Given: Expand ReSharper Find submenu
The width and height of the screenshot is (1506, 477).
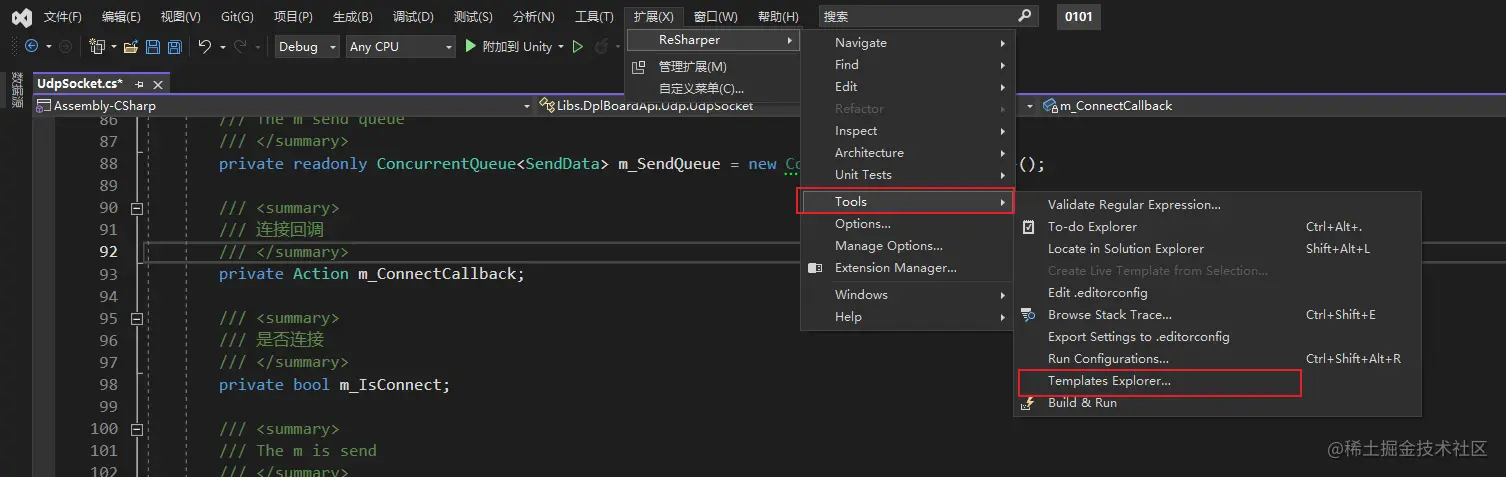Looking at the screenshot, I should 908,65.
